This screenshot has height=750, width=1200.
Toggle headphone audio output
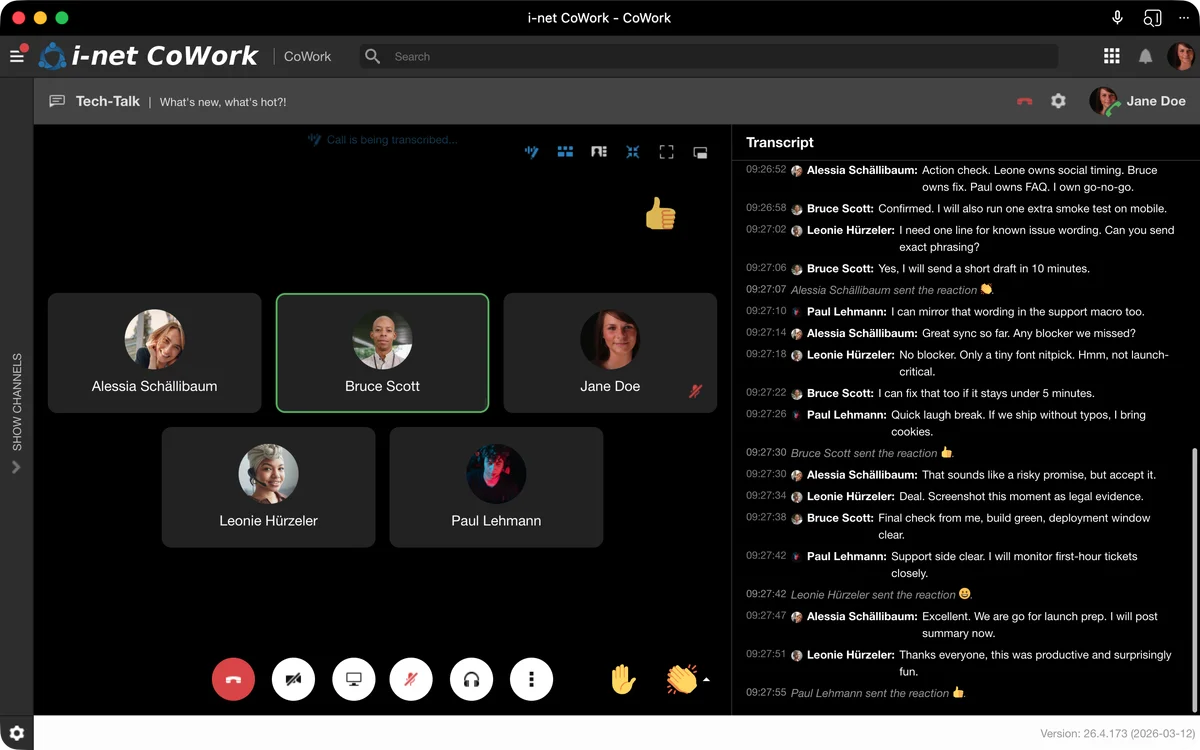pos(471,679)
